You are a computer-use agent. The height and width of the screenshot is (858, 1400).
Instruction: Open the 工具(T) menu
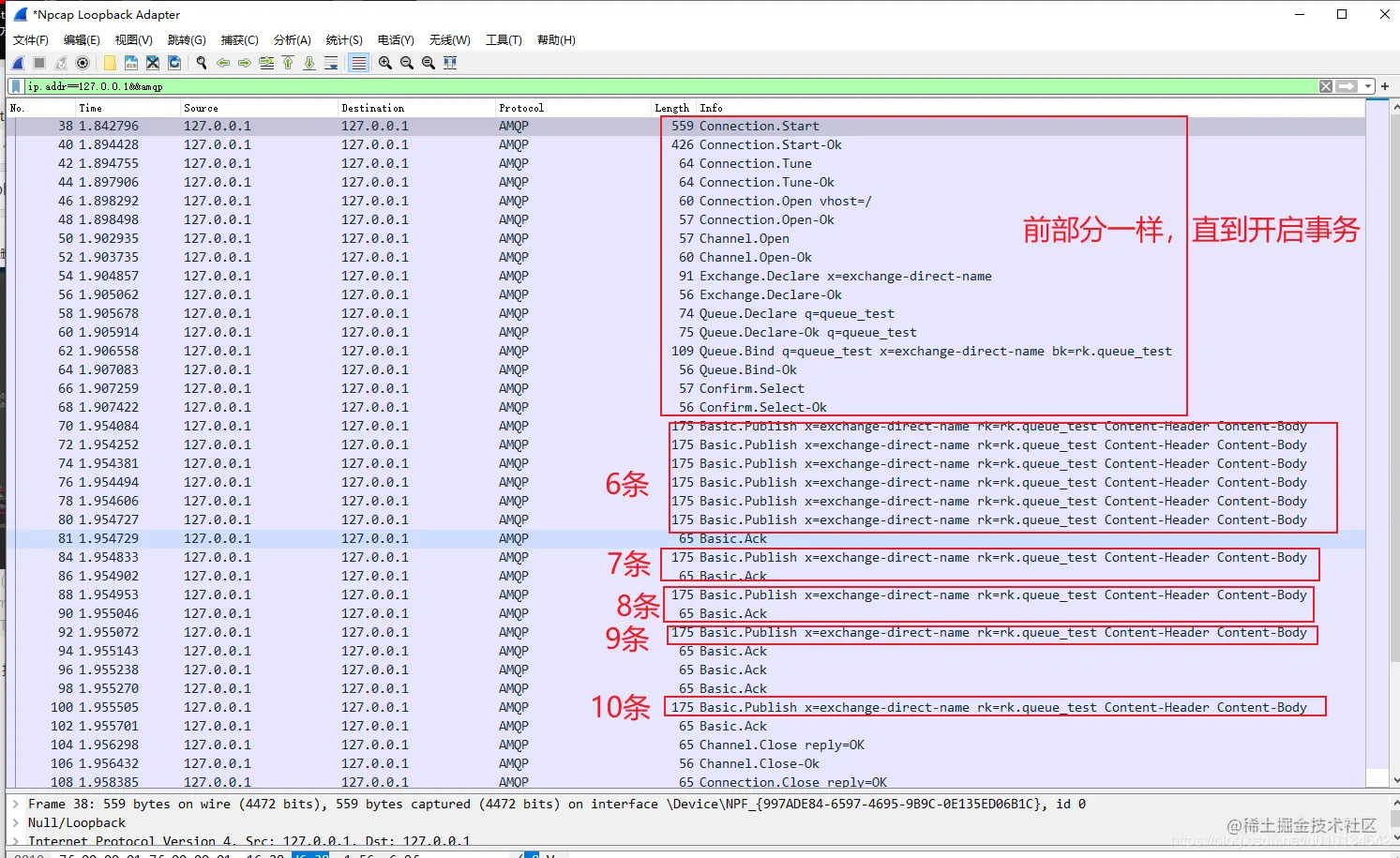pyautogui.click(x=504, y=40)
